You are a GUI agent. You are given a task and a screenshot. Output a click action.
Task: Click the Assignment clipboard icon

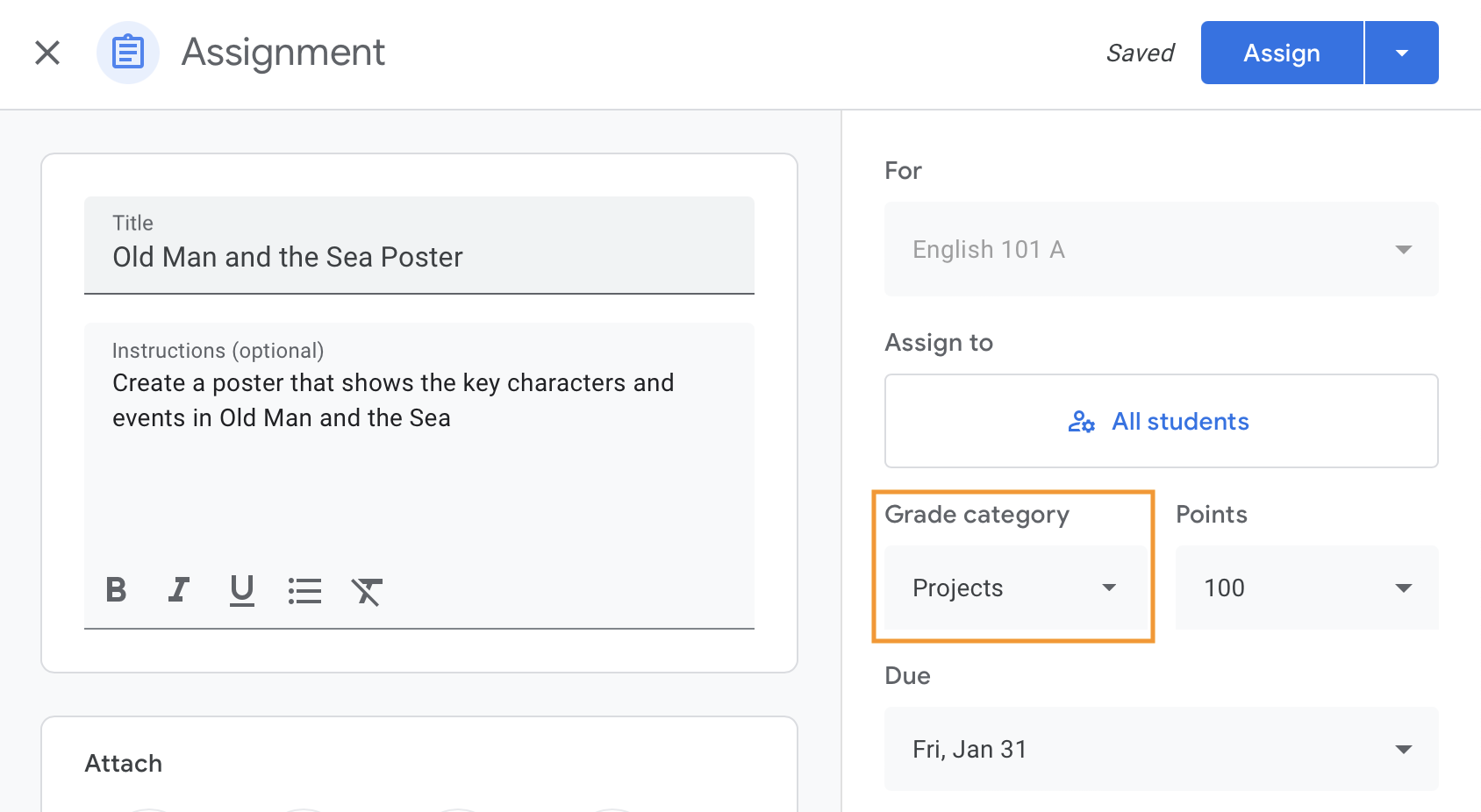128,53
